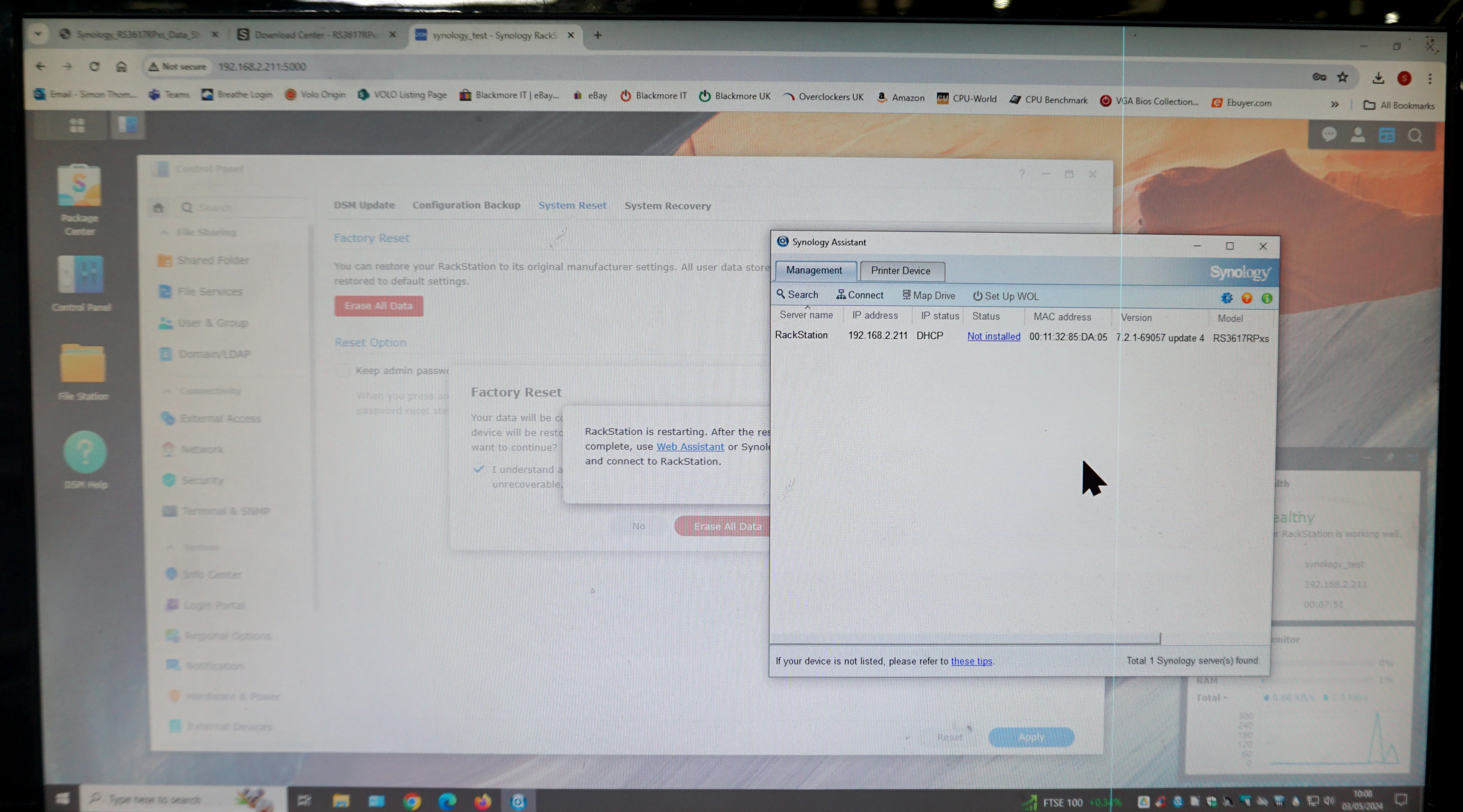The width and height of the screenshot is (1463, 812).
Task: Click the Control Panel home icon
Action: [x=159, y=207]
